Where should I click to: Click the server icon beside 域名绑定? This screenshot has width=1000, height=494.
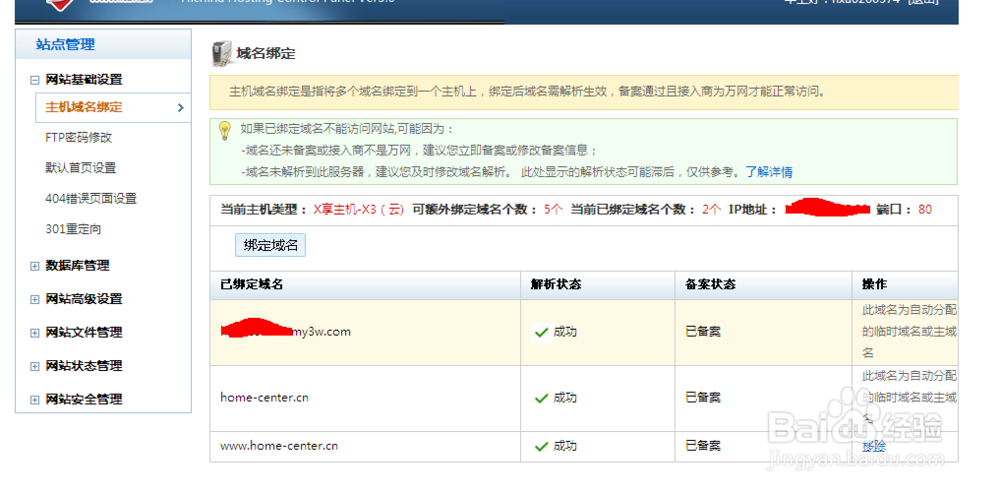pyautogui.click(x=221, y=54)
